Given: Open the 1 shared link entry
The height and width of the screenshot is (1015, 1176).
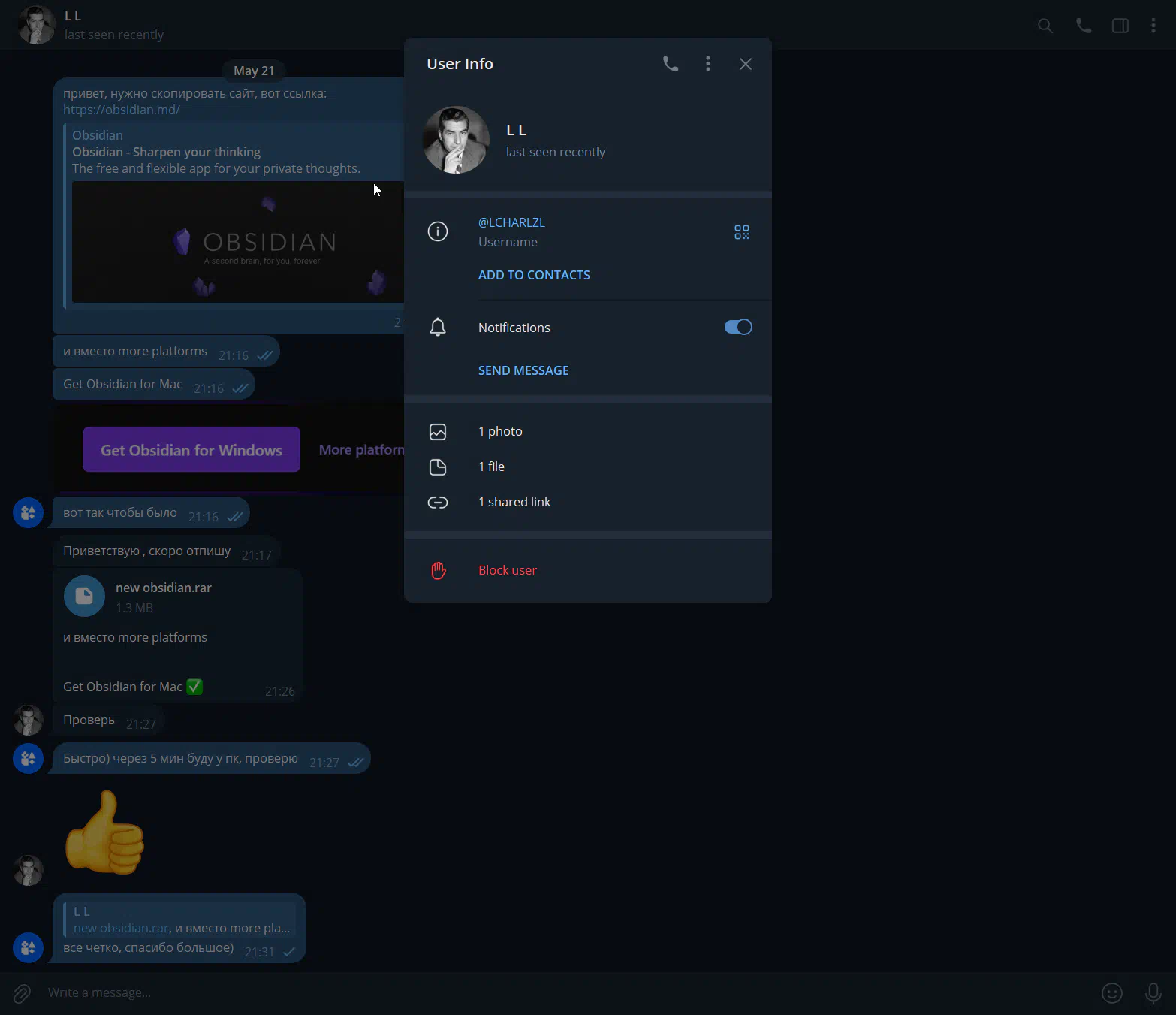Looking at the screenshot, I should [x=588, y=502].
